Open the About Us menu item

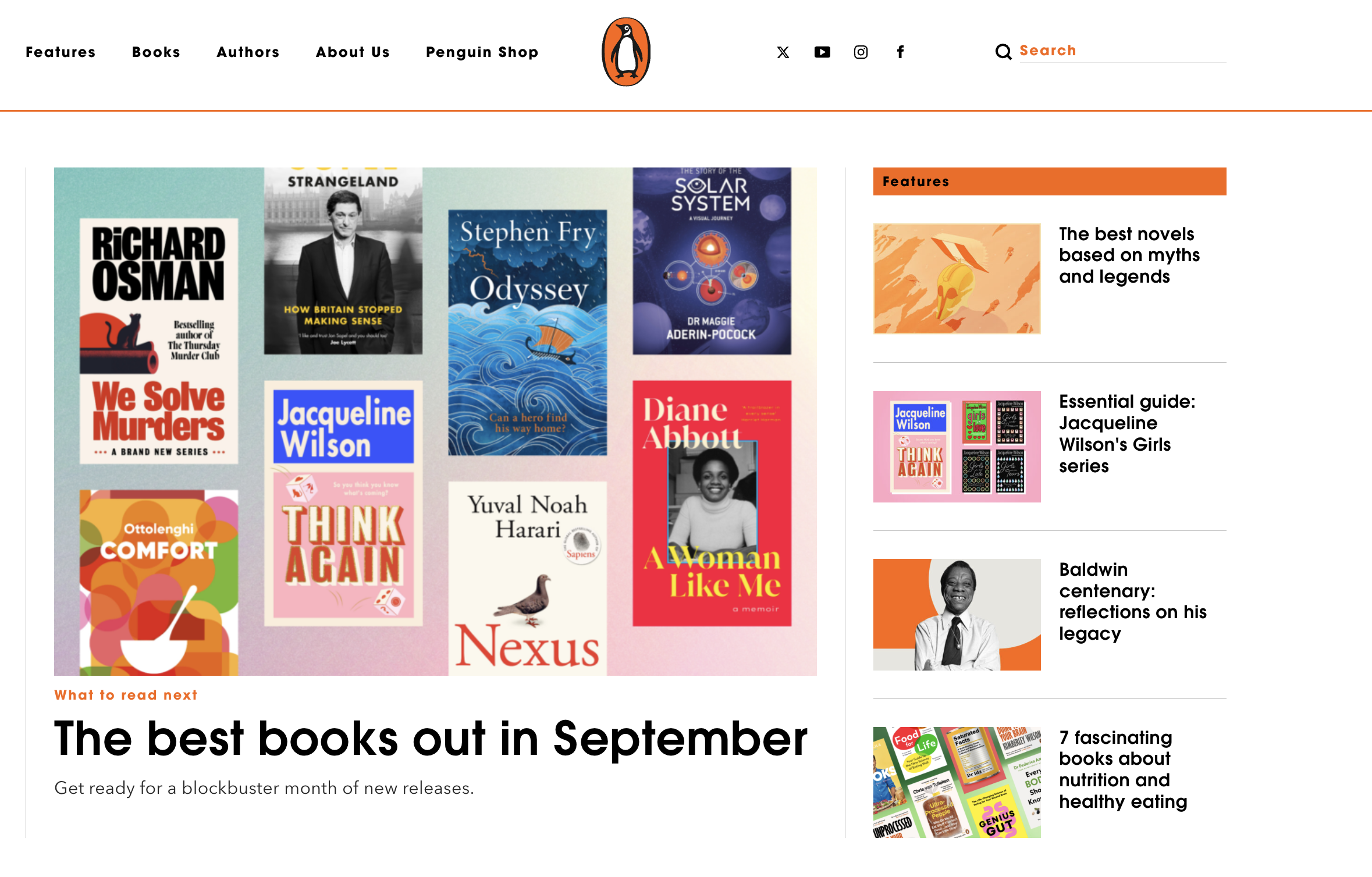[353, 52]
